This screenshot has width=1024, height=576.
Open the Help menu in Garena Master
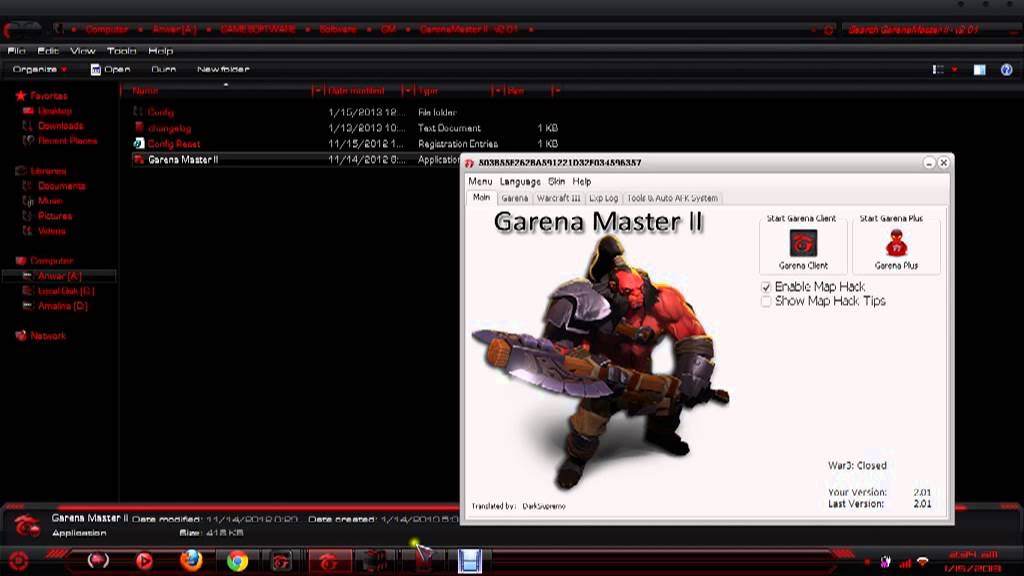581,182
